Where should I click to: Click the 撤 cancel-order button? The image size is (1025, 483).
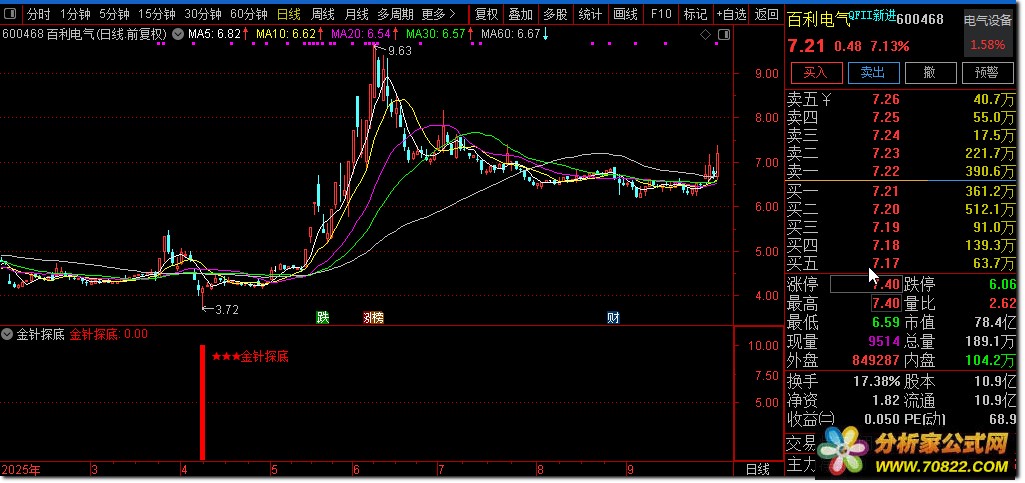click(x=930, y=73)
